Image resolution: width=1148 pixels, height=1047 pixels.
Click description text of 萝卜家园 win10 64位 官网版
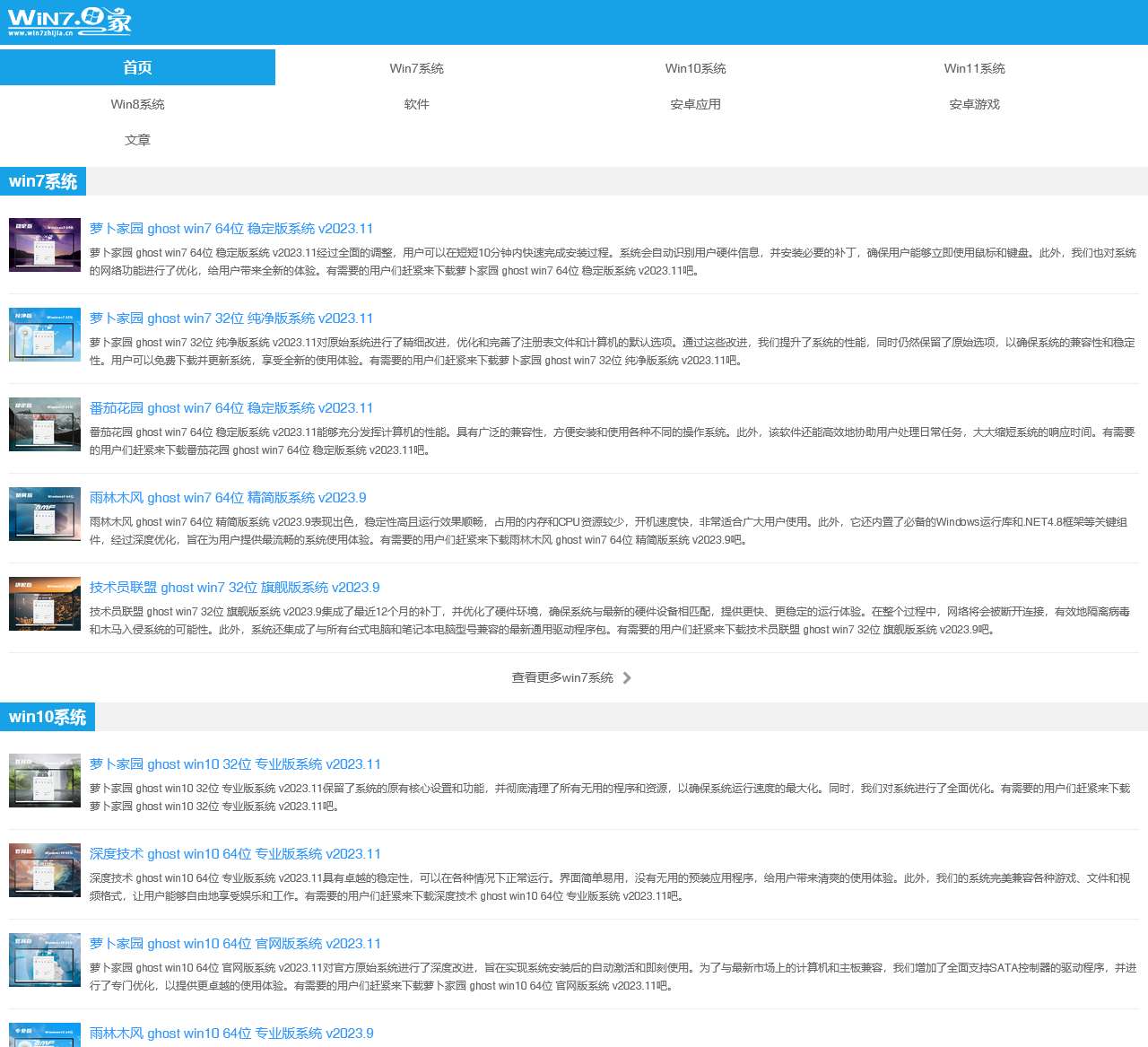[613, 977]
